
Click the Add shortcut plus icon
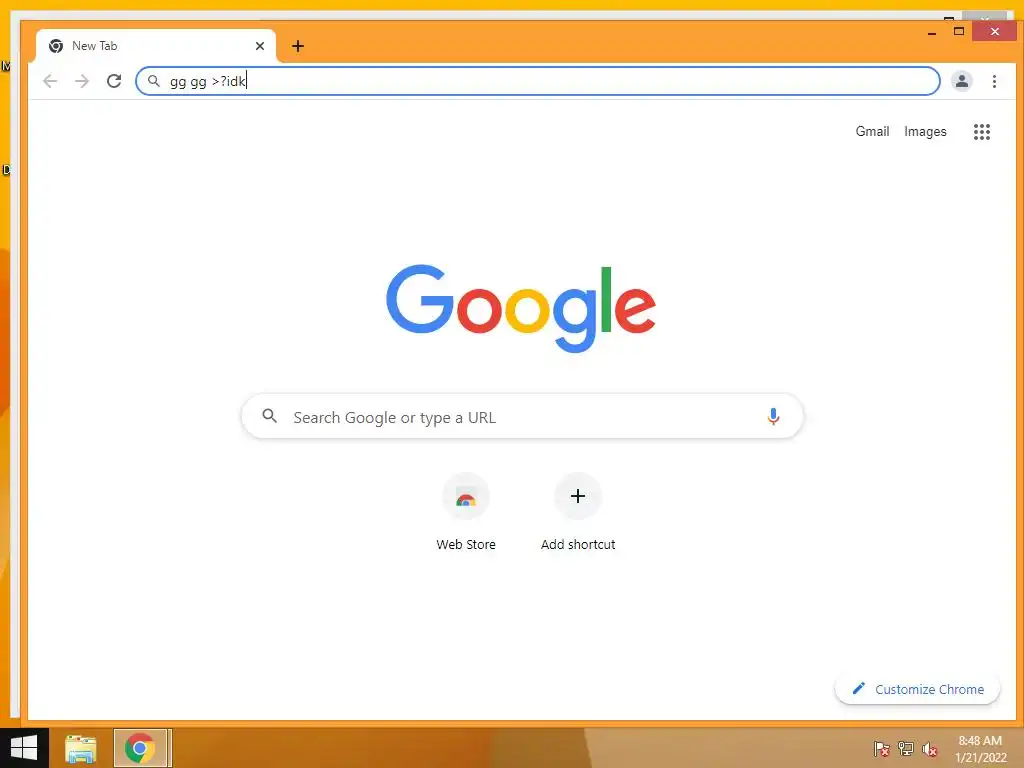pos(578,496)
